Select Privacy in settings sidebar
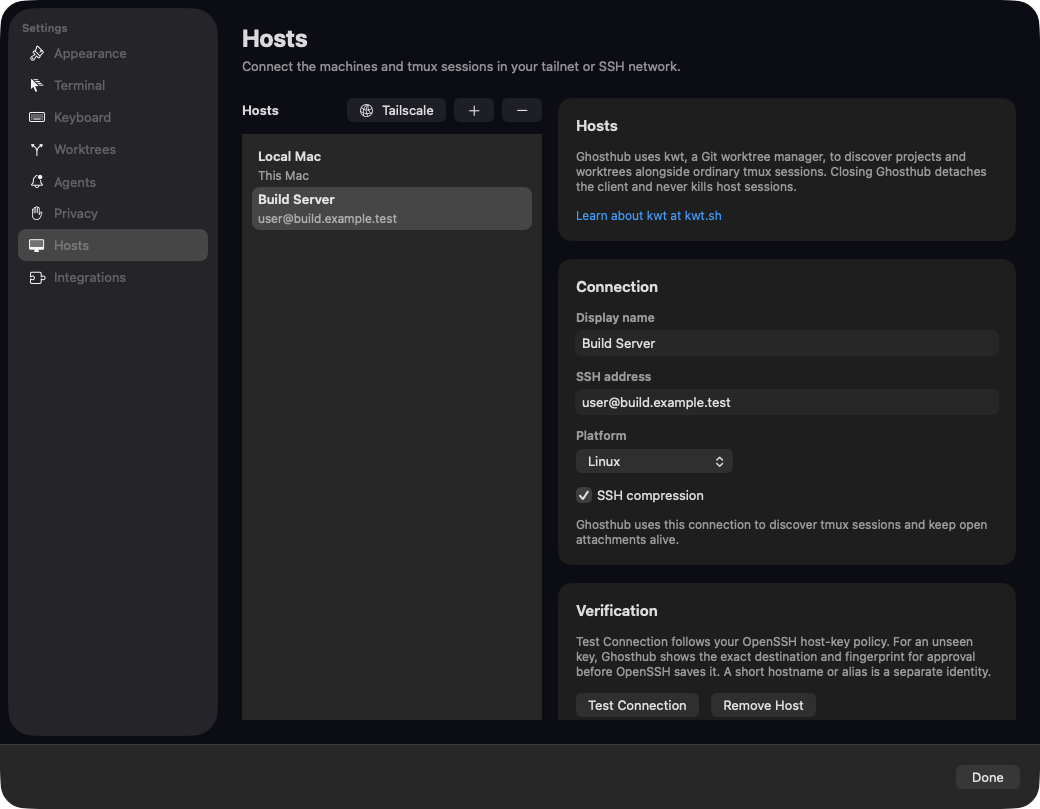The height and width of the screenshot is (809, 1040). click(x=113, y=214)
